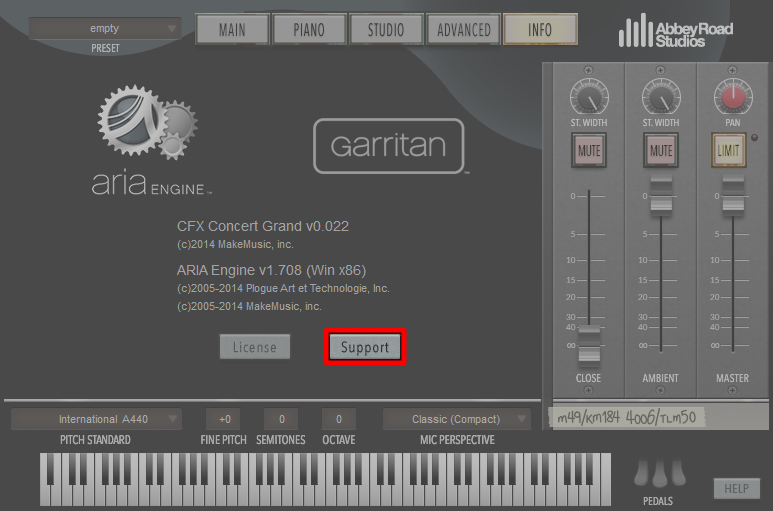Click the Plogue Art et Technologie copyright line
The height and width of the screenshot is (511, 773).
283,288
